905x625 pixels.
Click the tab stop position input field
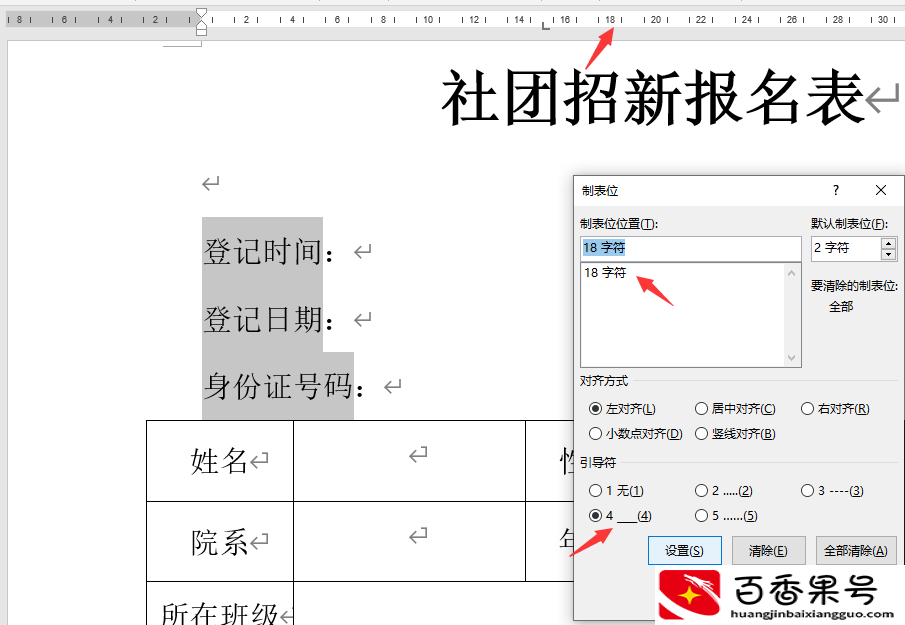[x=690, y=248]
